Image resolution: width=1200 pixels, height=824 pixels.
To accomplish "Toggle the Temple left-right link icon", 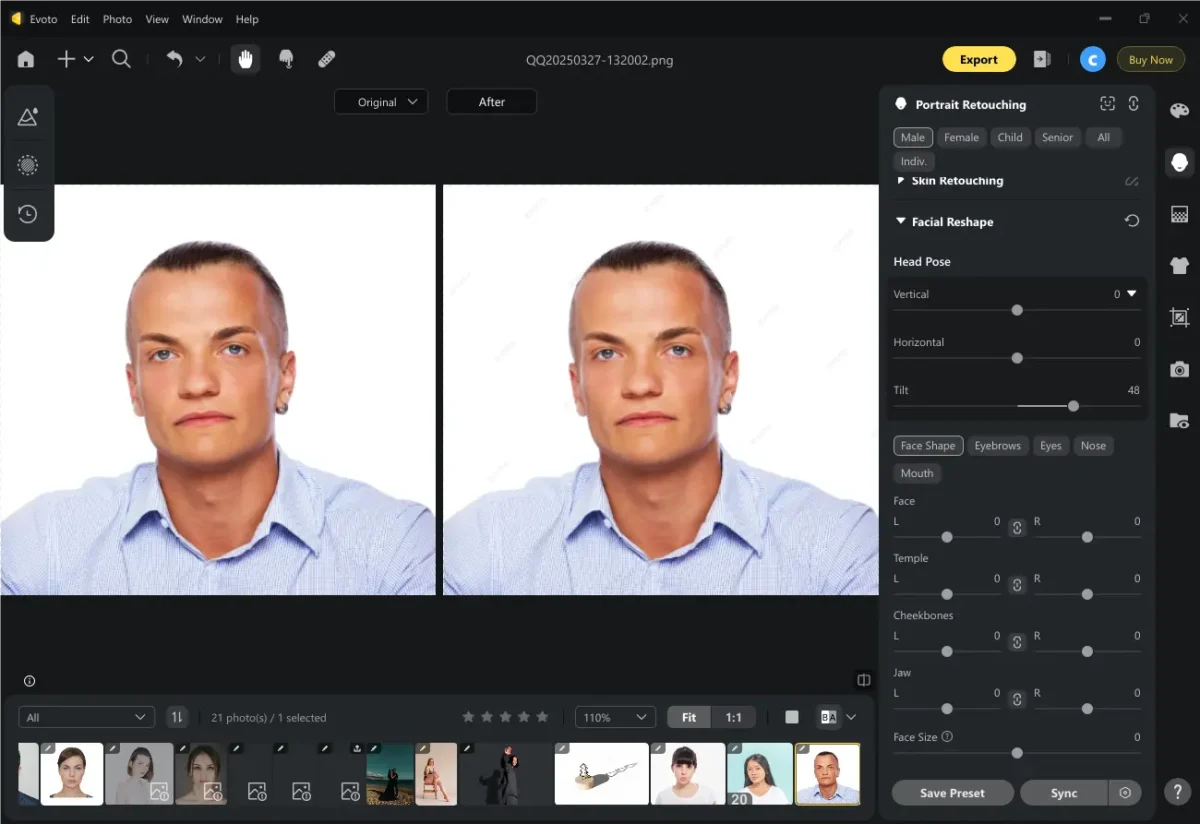I will (x=1017, y=585).
